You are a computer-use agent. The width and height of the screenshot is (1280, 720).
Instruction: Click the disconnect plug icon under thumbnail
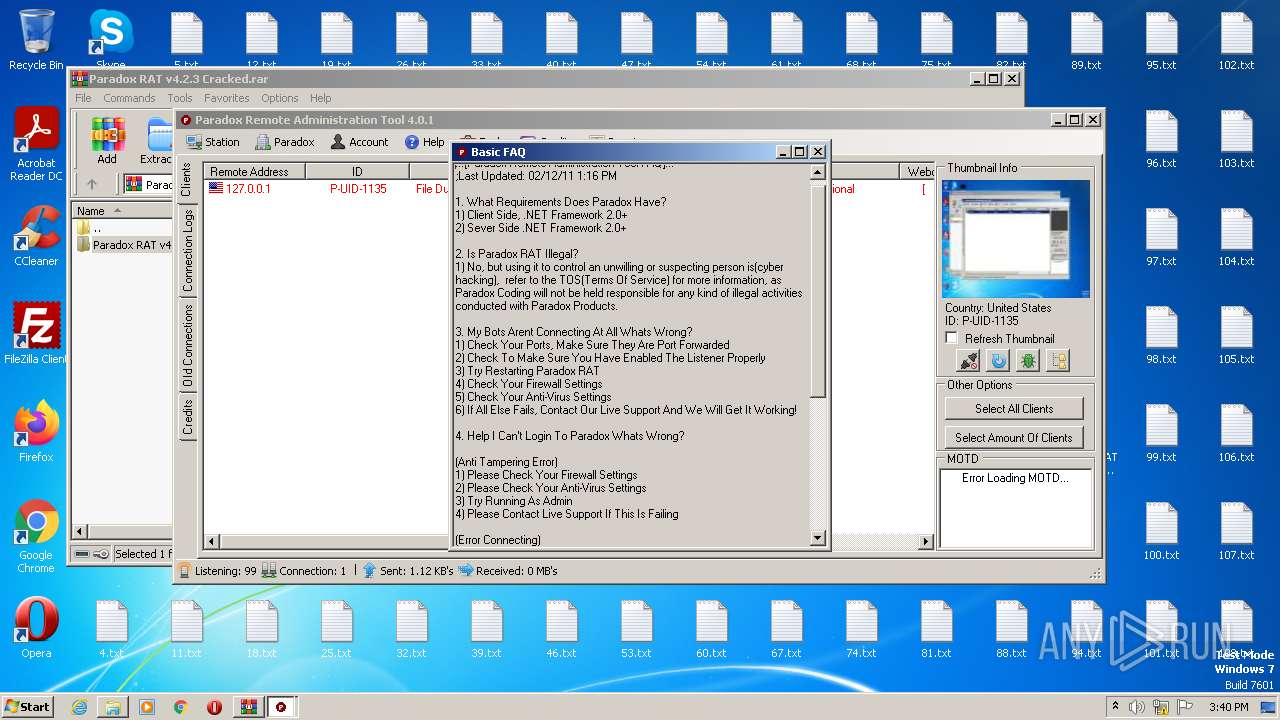click(968, 361)
